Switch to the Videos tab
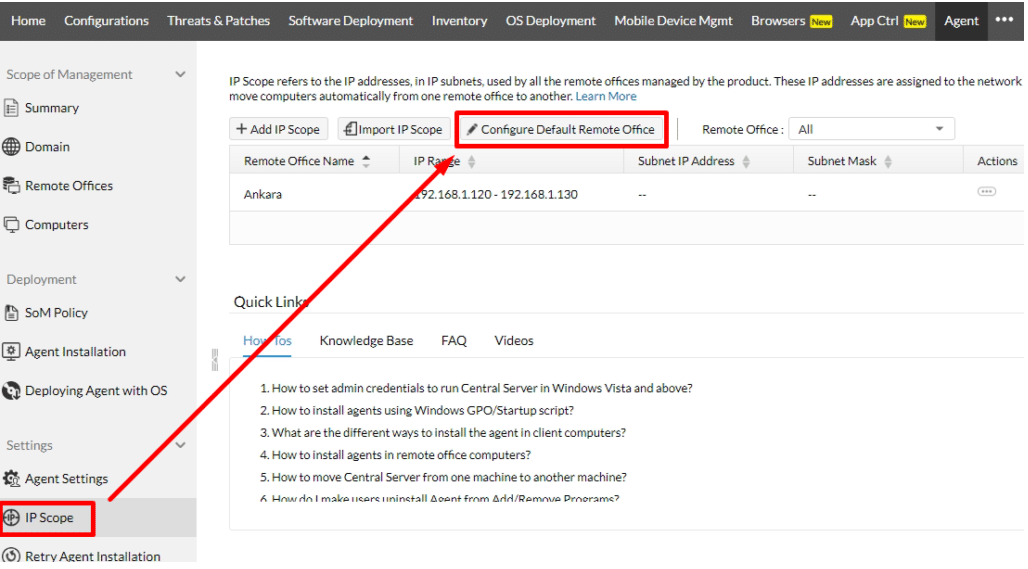1028x569 pixels. click(x=513, y=341)
